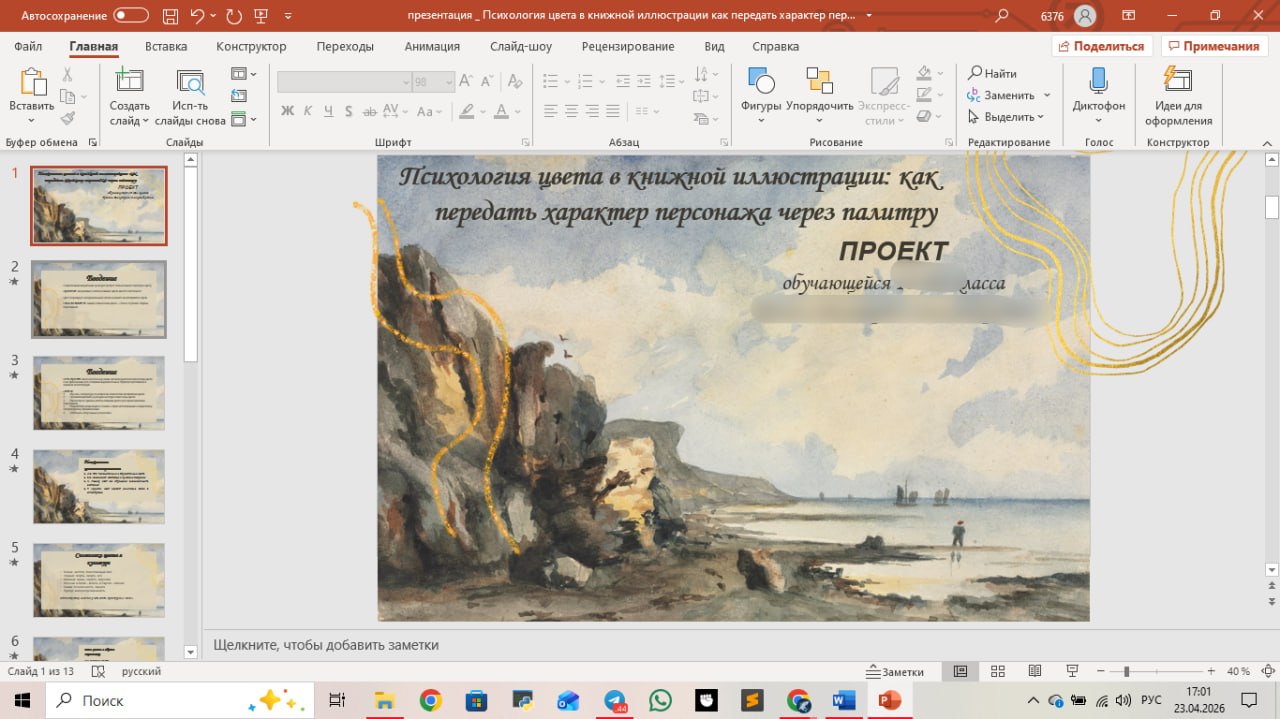The height and width of the screenshot is (719, 1280).
Task: Click the font color A swatch
Action: pos(502,111)
